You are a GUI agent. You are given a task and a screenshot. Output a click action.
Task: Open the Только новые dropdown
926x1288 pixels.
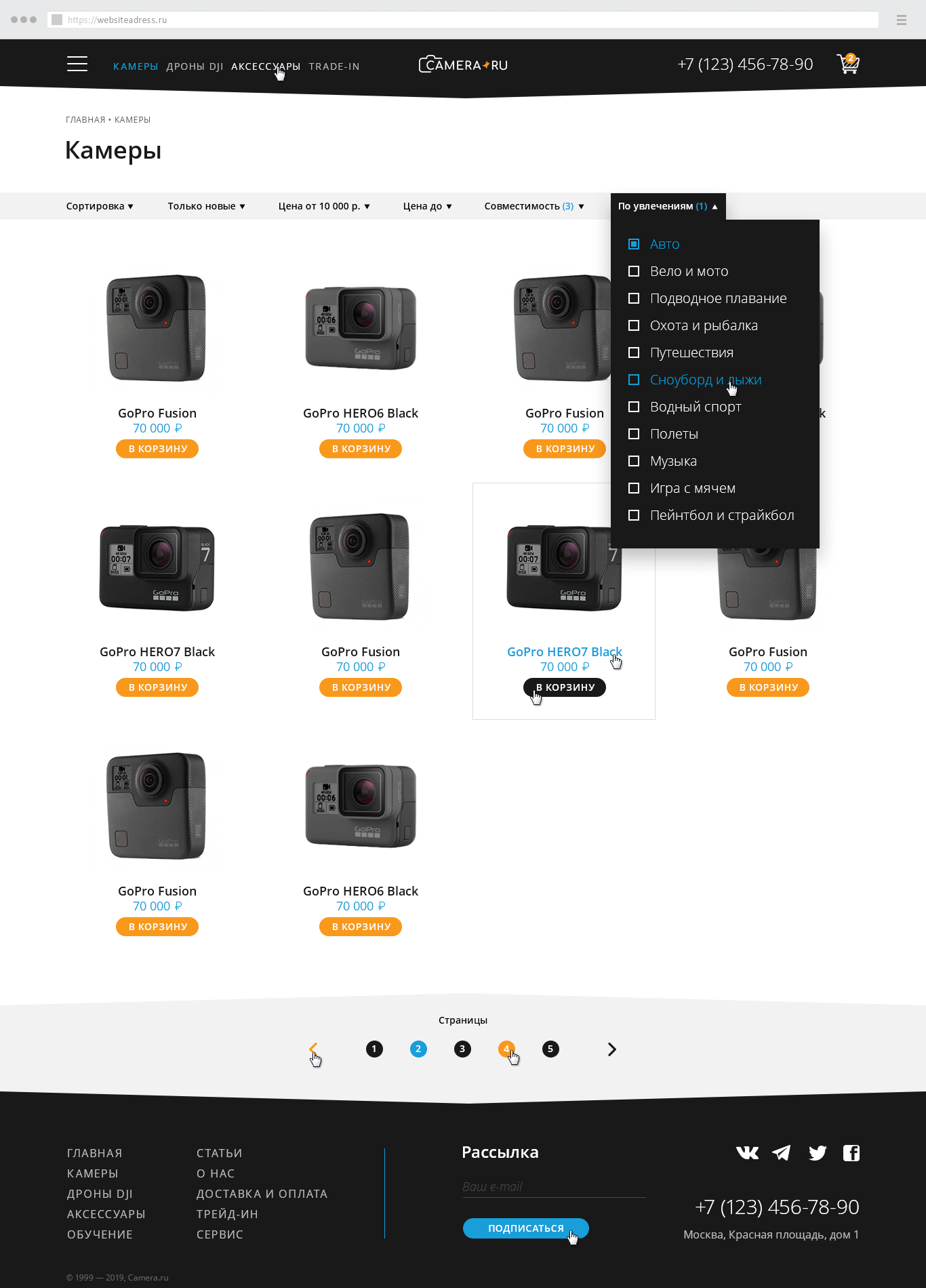click(x=207, y=206)
